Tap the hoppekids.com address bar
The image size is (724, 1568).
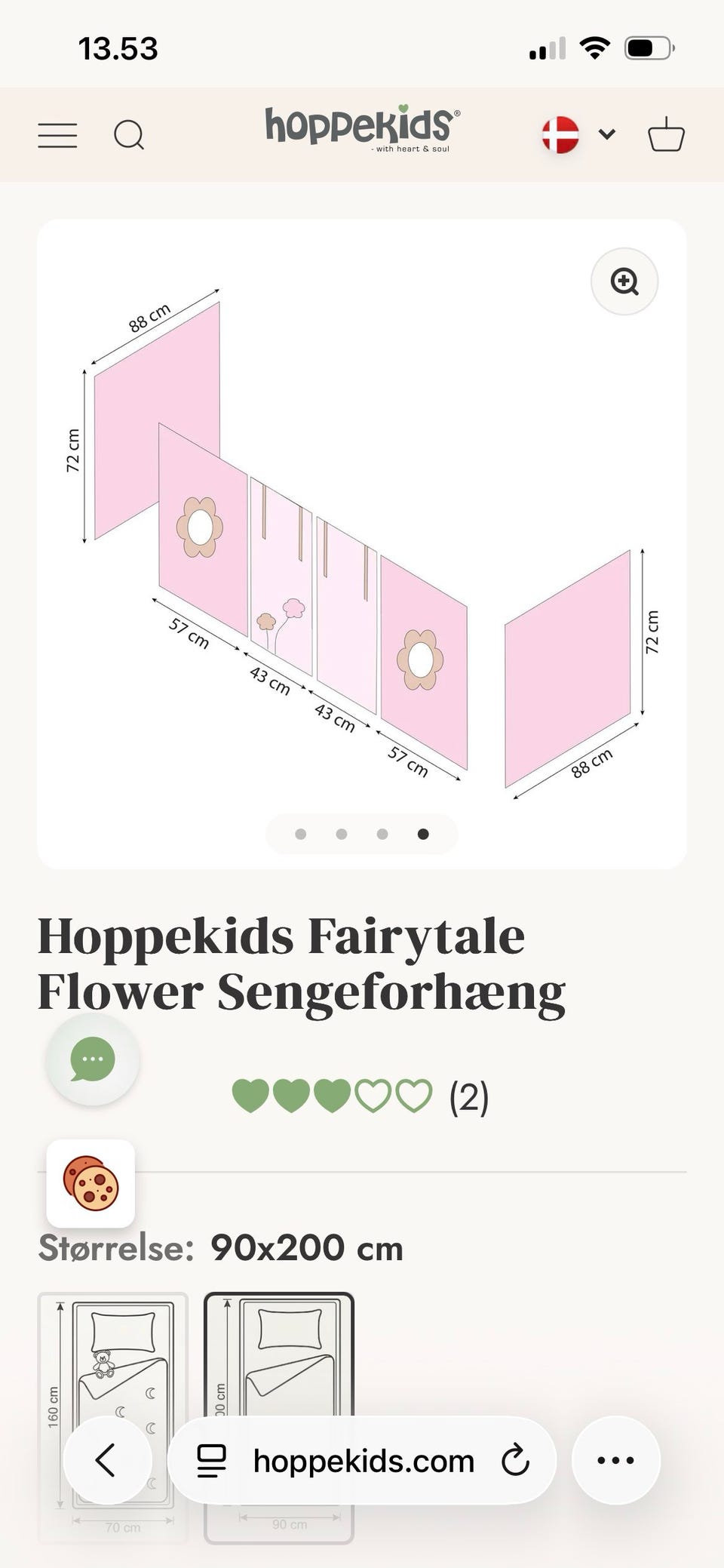364,1461
